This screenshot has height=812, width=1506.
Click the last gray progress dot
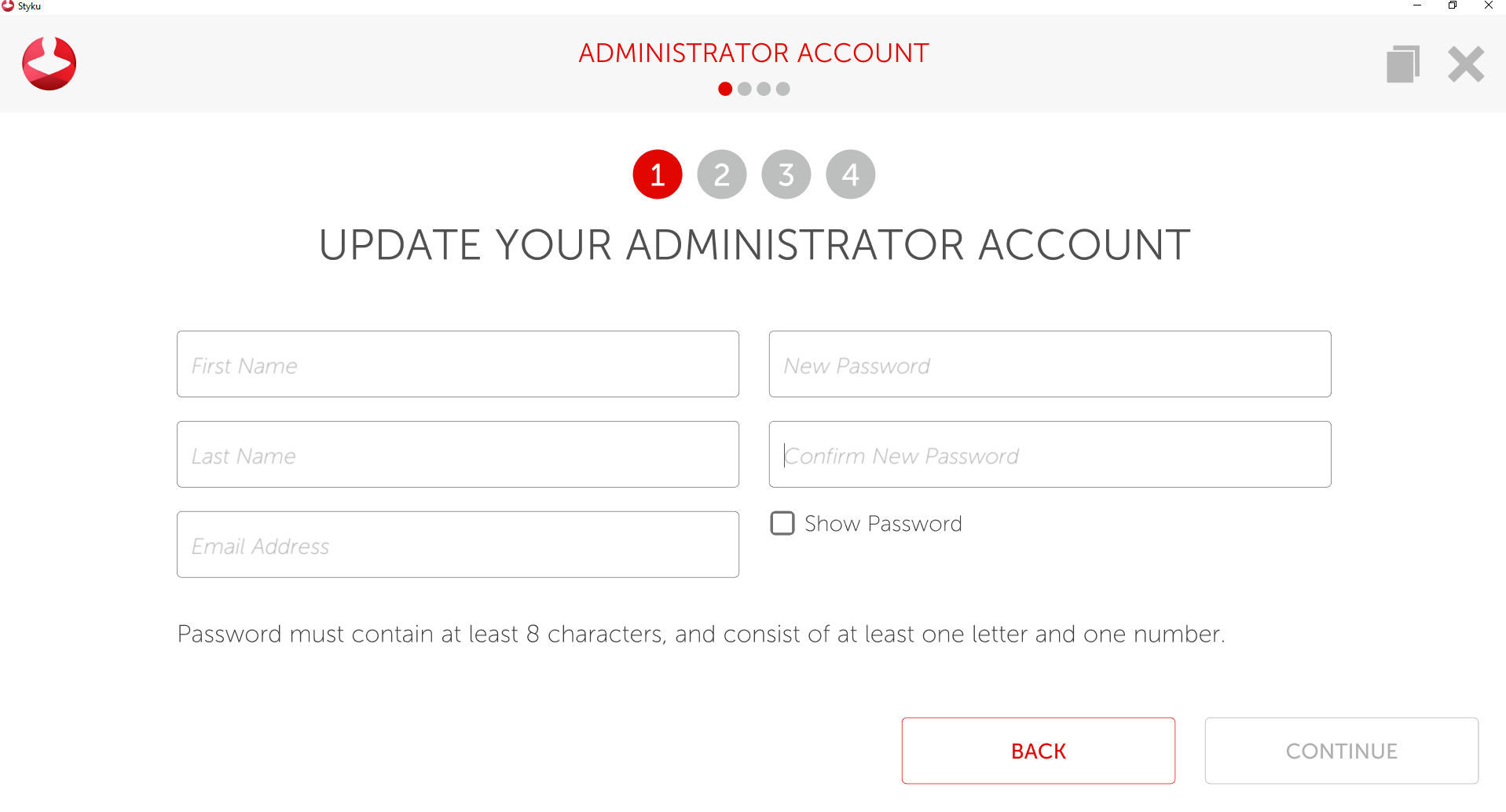pyautogui.click(x=783, y=89)
